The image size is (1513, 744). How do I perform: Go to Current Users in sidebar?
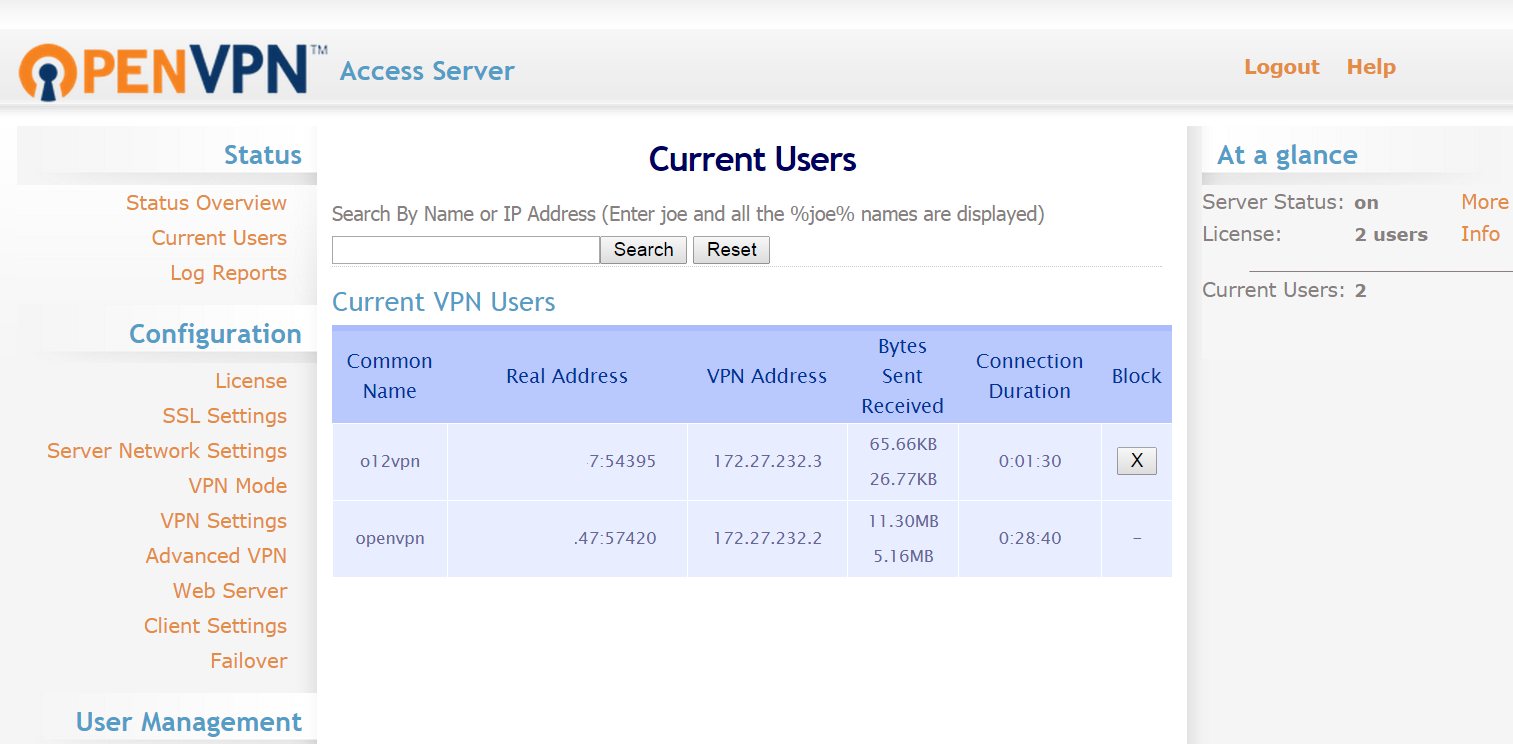pyautogui.click(x=219, y=238)
